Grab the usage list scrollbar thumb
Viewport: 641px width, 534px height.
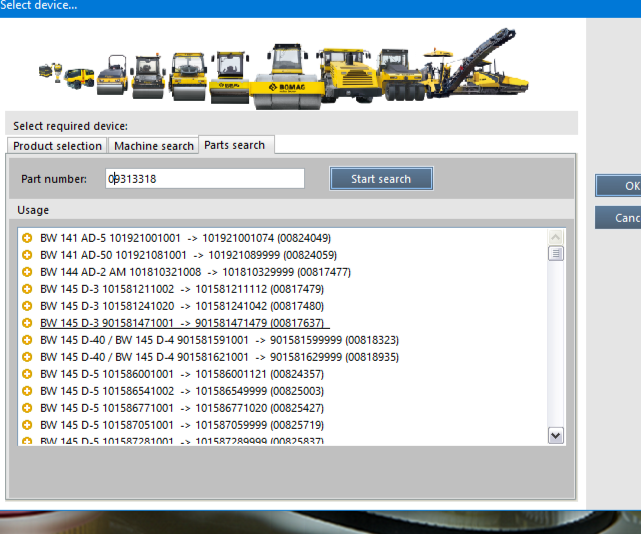point(556,254)
